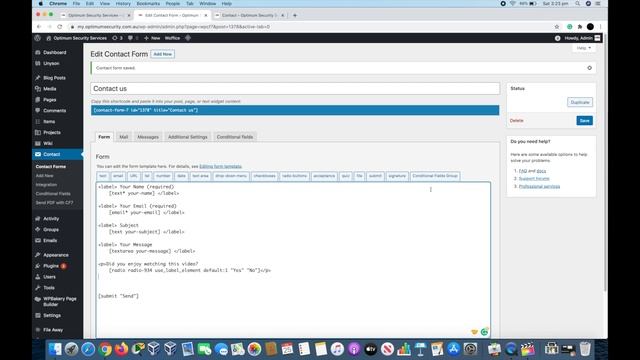Click the Add New button
Screen dimensions: 640x360
(x=162, y=54)
